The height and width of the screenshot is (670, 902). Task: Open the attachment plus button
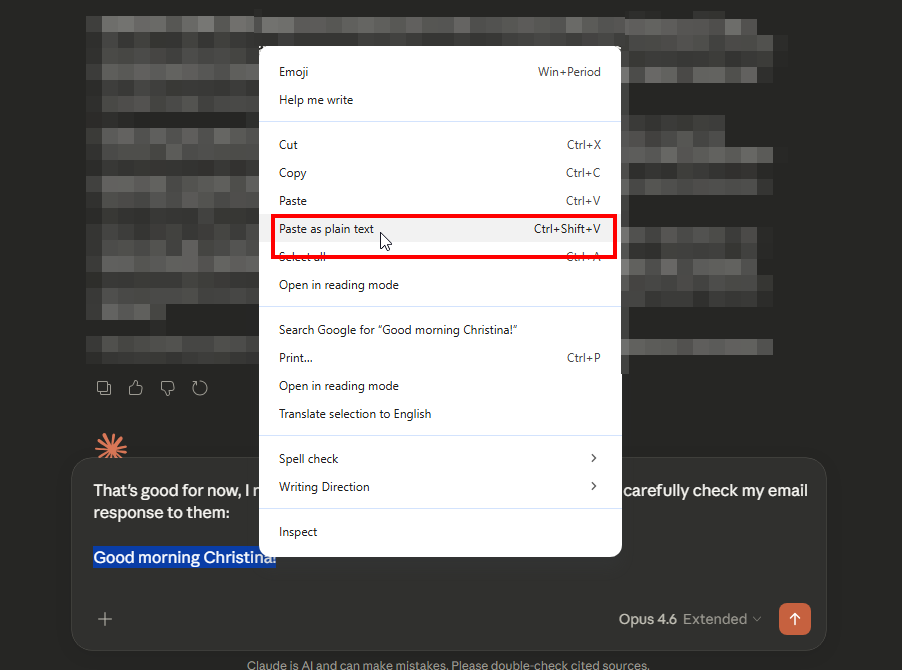(x=105, y=619)
